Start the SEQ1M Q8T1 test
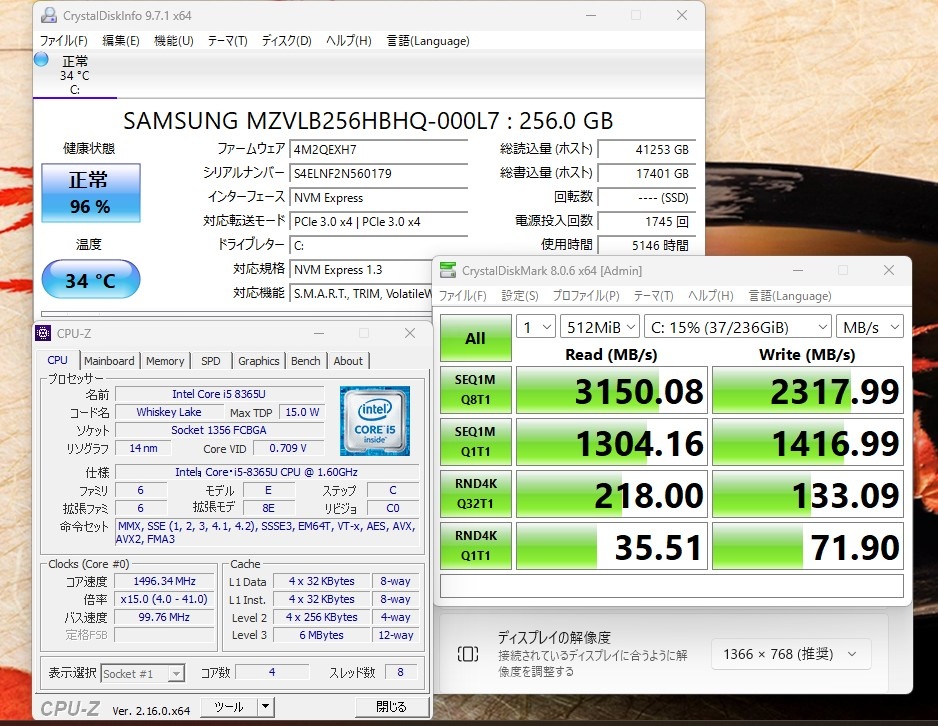 click(476, 390)
